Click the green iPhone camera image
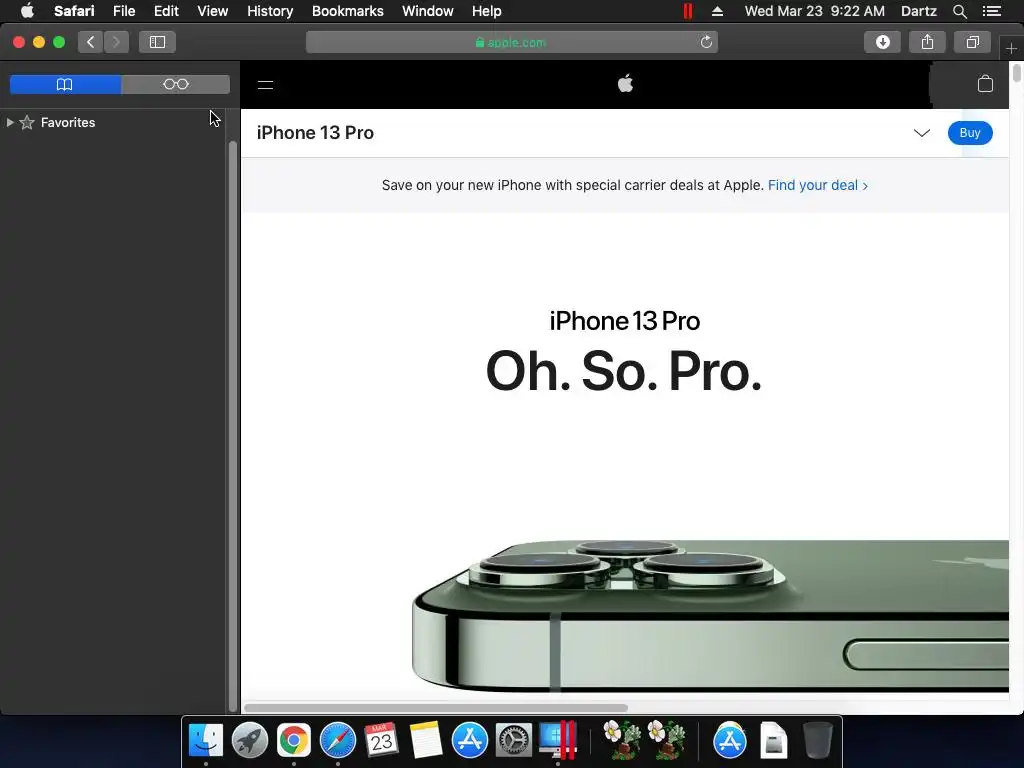This screenshot has height=768, width=1024. tap(711, 616)
